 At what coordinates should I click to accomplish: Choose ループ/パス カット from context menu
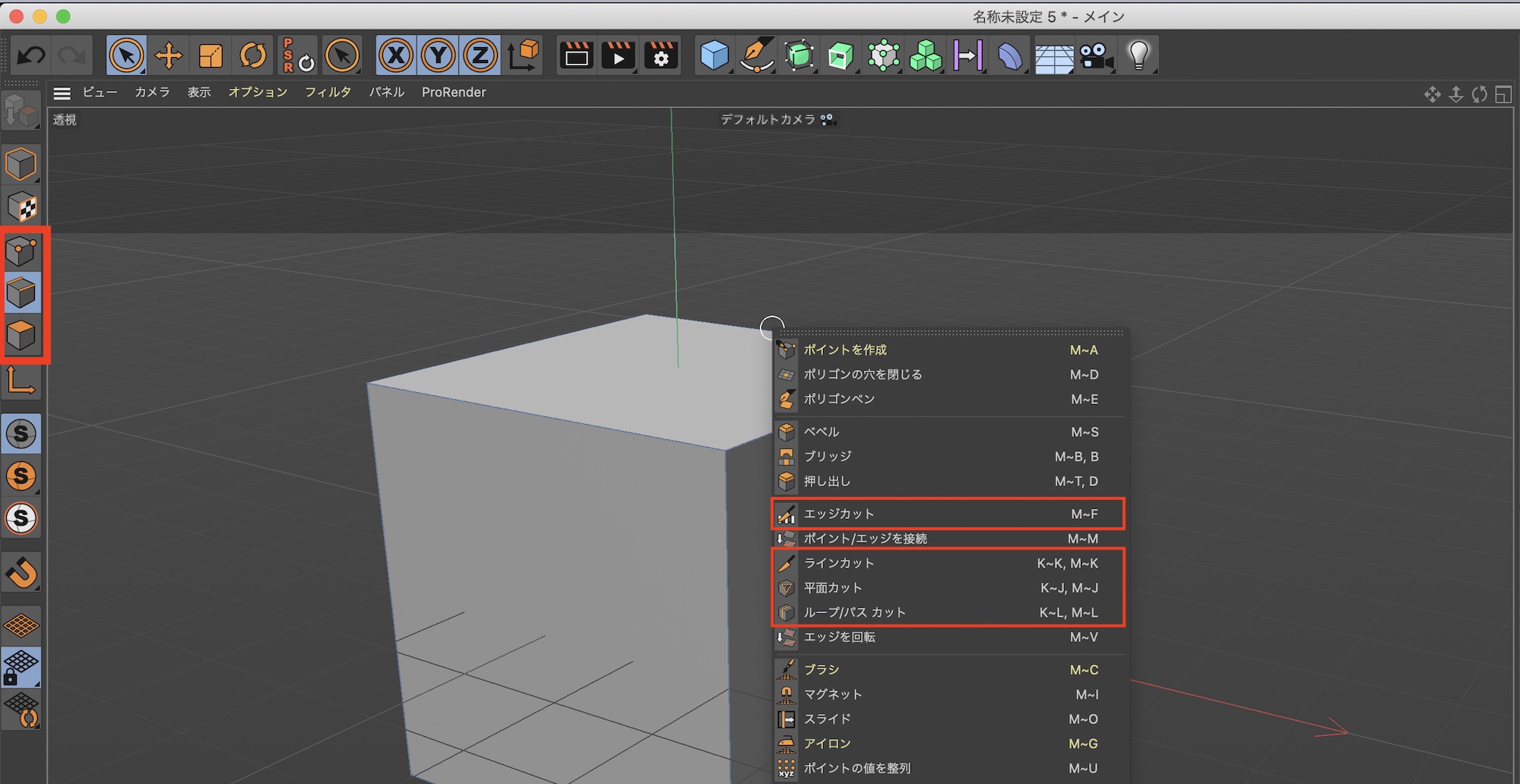[x=854, y=612]
